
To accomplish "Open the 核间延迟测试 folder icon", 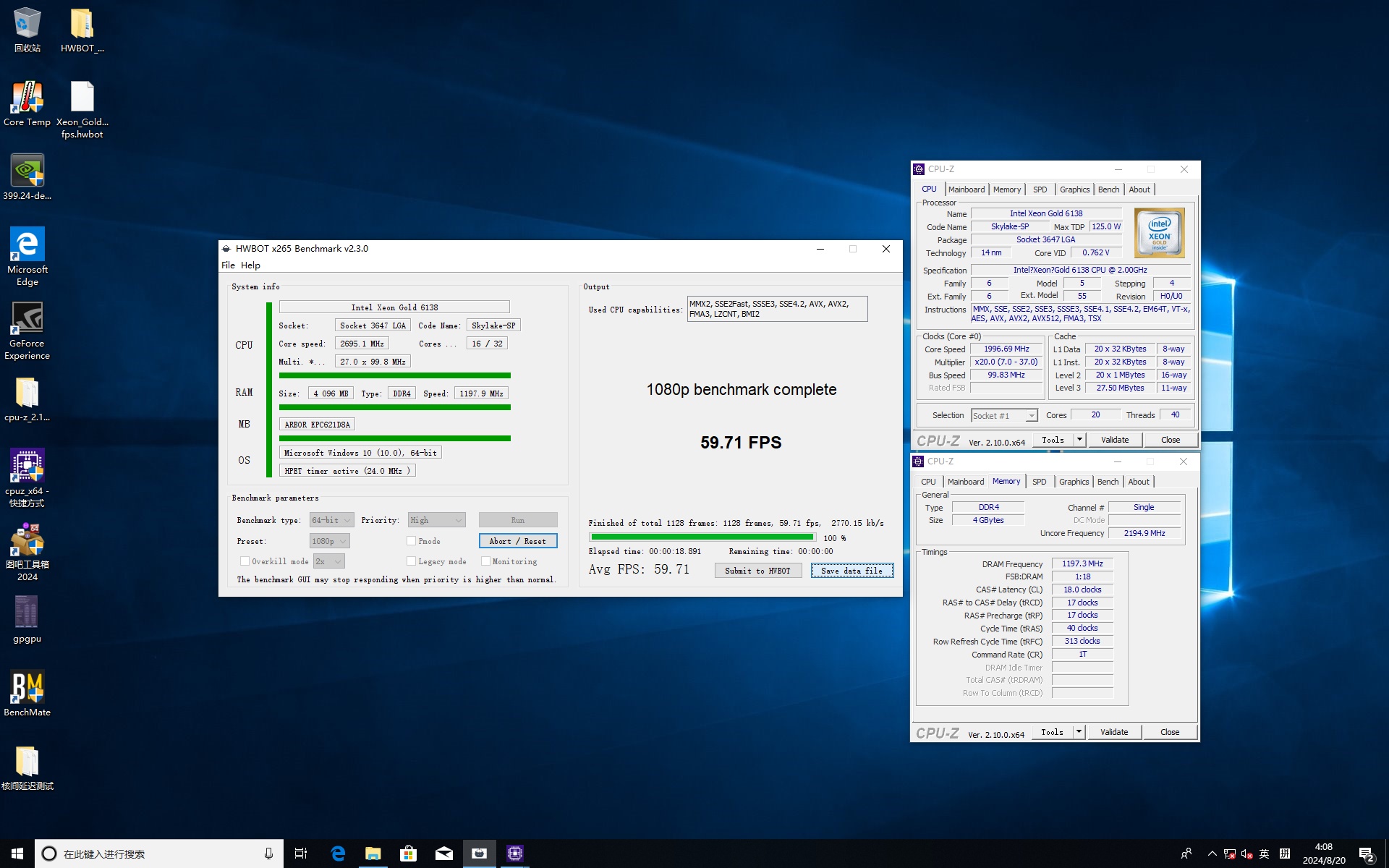I will point(27,767).
